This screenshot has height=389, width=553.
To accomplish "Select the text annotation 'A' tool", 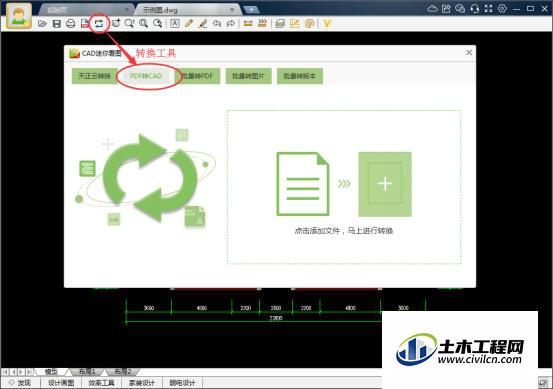I will (175, 23).
